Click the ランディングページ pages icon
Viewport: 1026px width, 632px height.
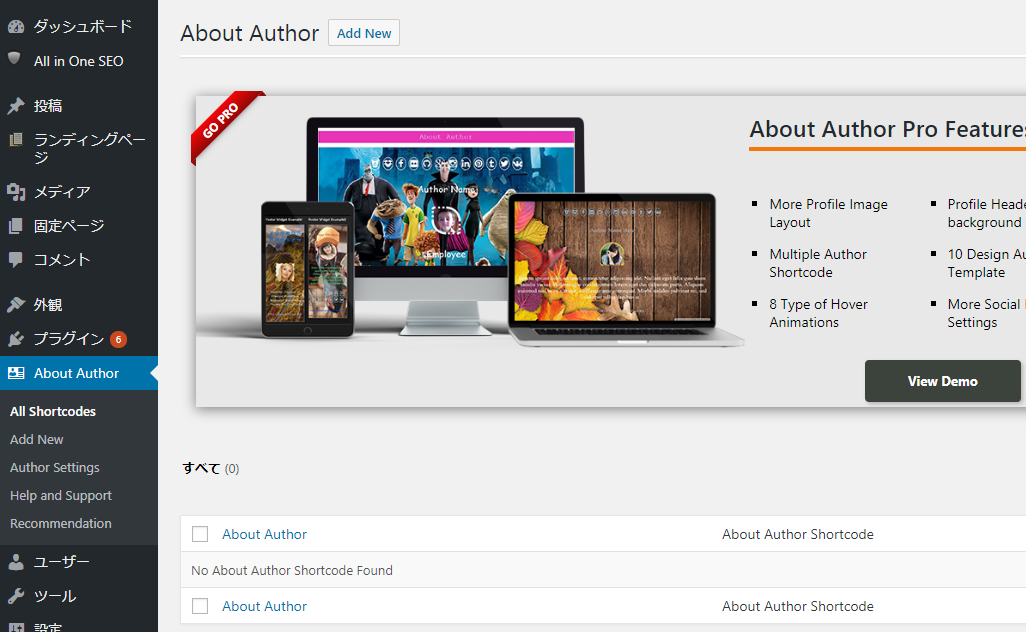(16, 139)
